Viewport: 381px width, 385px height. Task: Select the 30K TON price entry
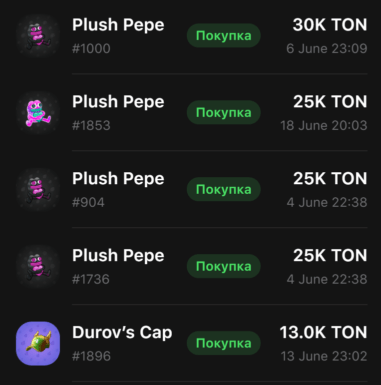[330, 25]
